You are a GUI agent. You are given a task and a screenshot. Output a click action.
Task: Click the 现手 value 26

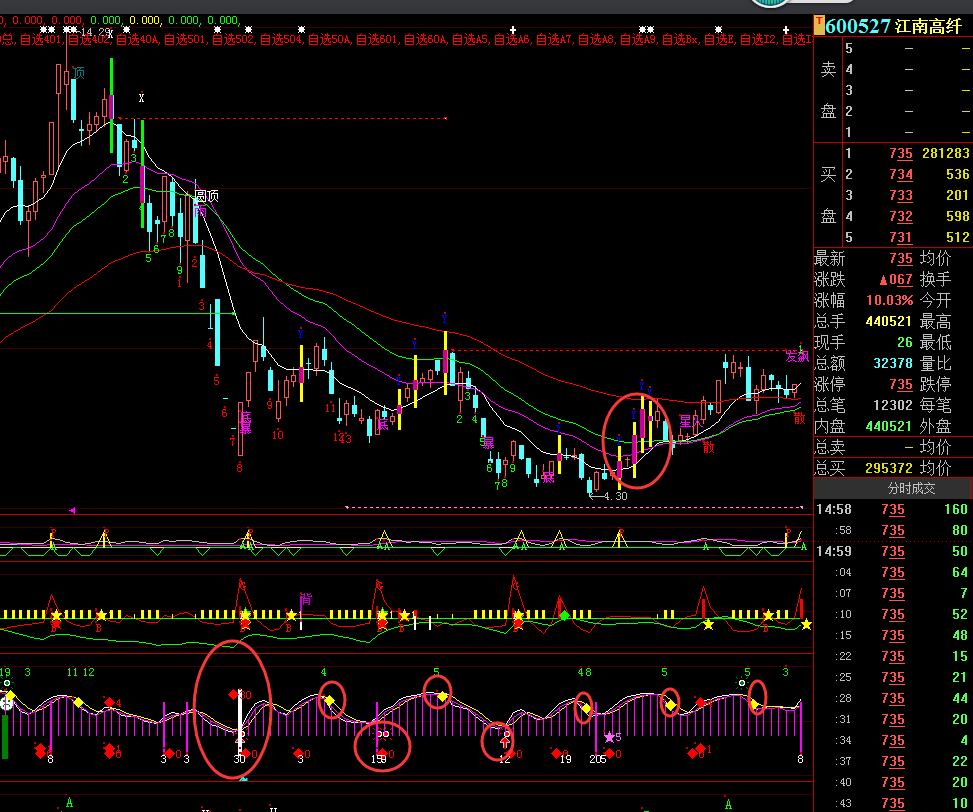click(905, 342)
